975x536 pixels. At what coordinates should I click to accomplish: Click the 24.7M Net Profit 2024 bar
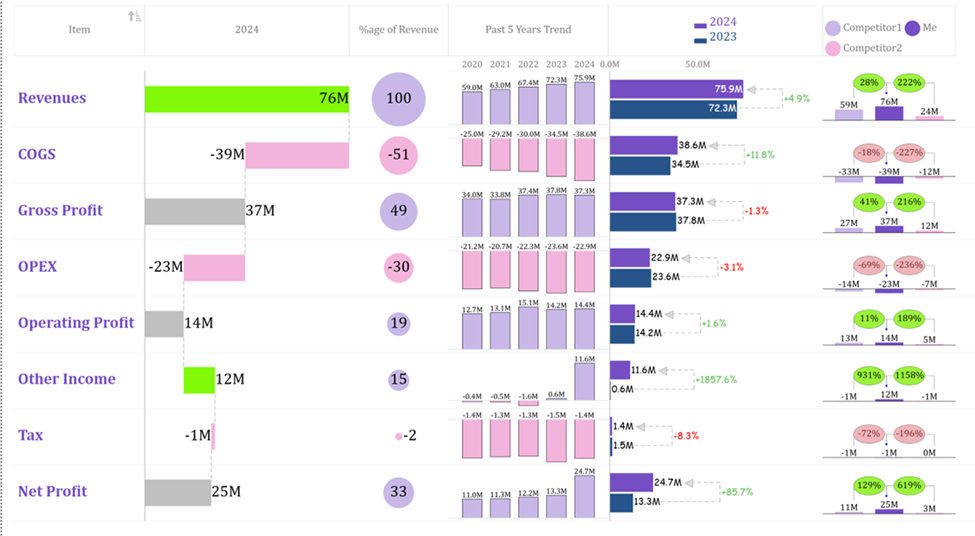tap(630, 483)
